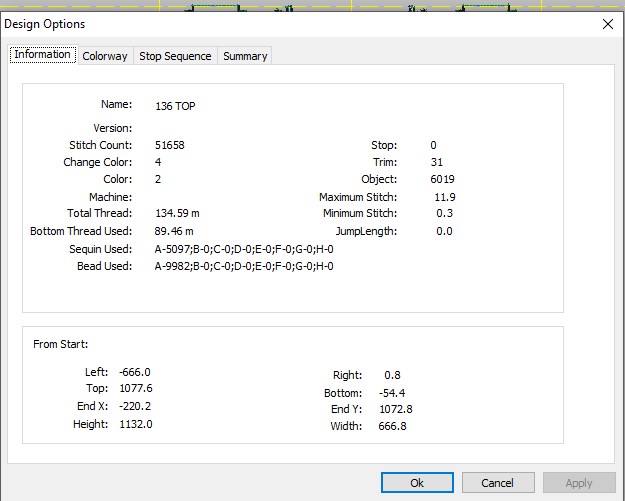This screenshot has width=625, height=501.
Task: Click the 'Version:' label
Action: pyautogui.click(x=113, y=128)
